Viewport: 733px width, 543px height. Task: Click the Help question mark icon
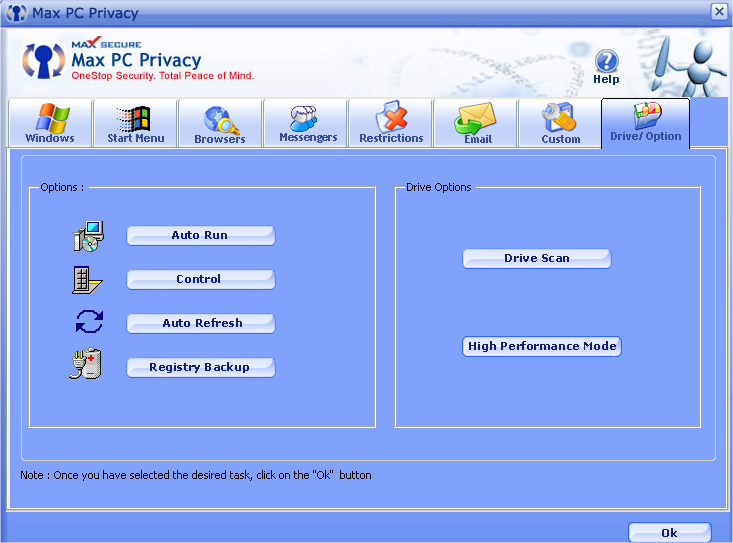(x=606, y=61)
